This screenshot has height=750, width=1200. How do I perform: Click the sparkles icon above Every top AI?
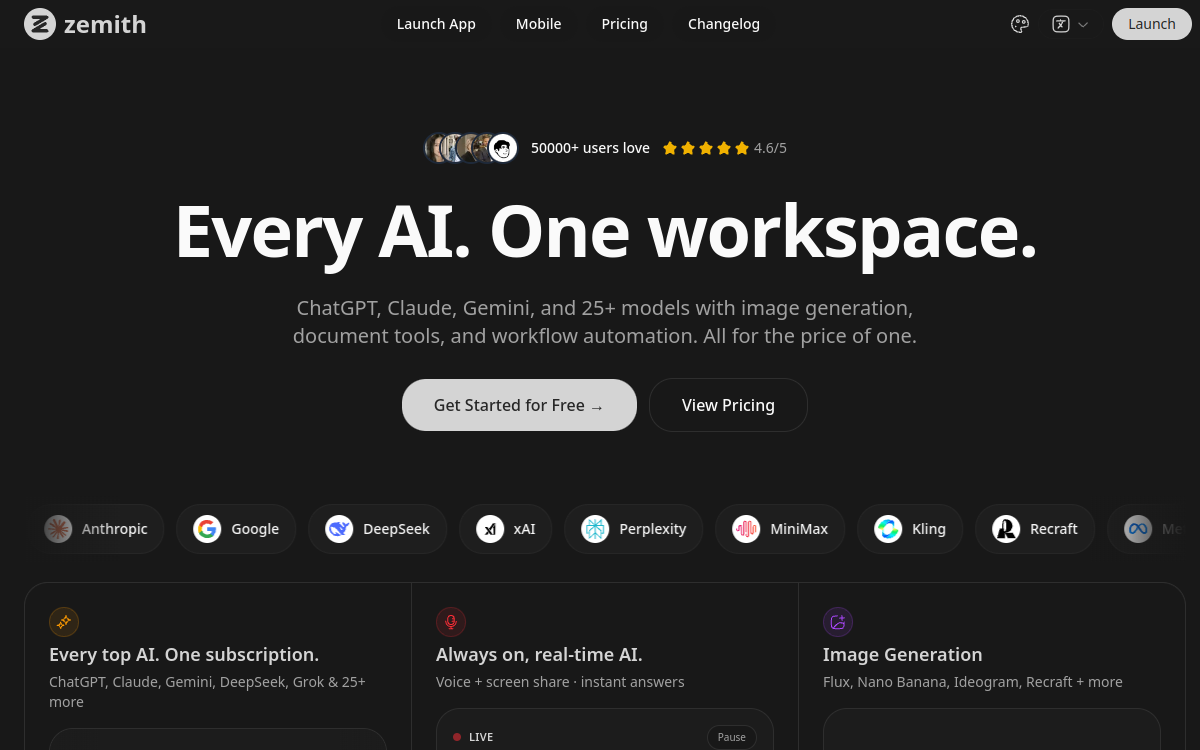[x=64, y=622]
